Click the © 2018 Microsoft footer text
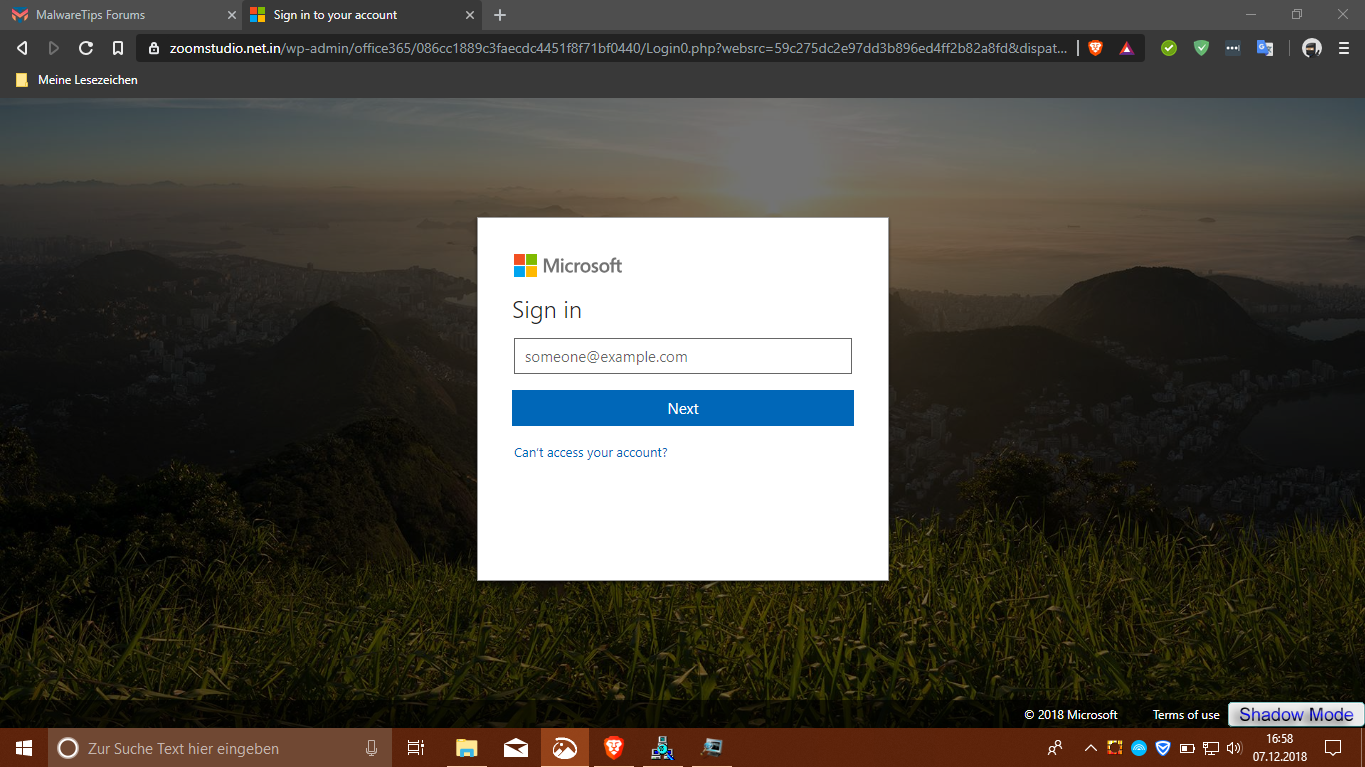 click(x=1071, y=715)
